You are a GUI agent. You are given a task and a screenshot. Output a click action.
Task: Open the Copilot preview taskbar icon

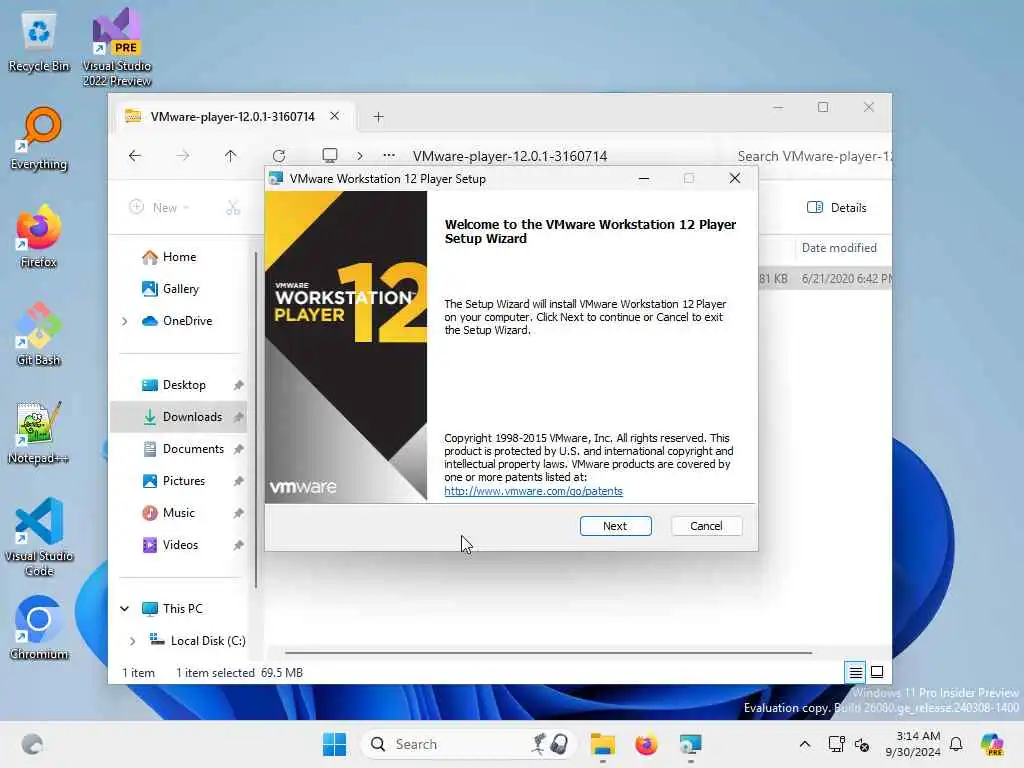click(x=992, y=744)
